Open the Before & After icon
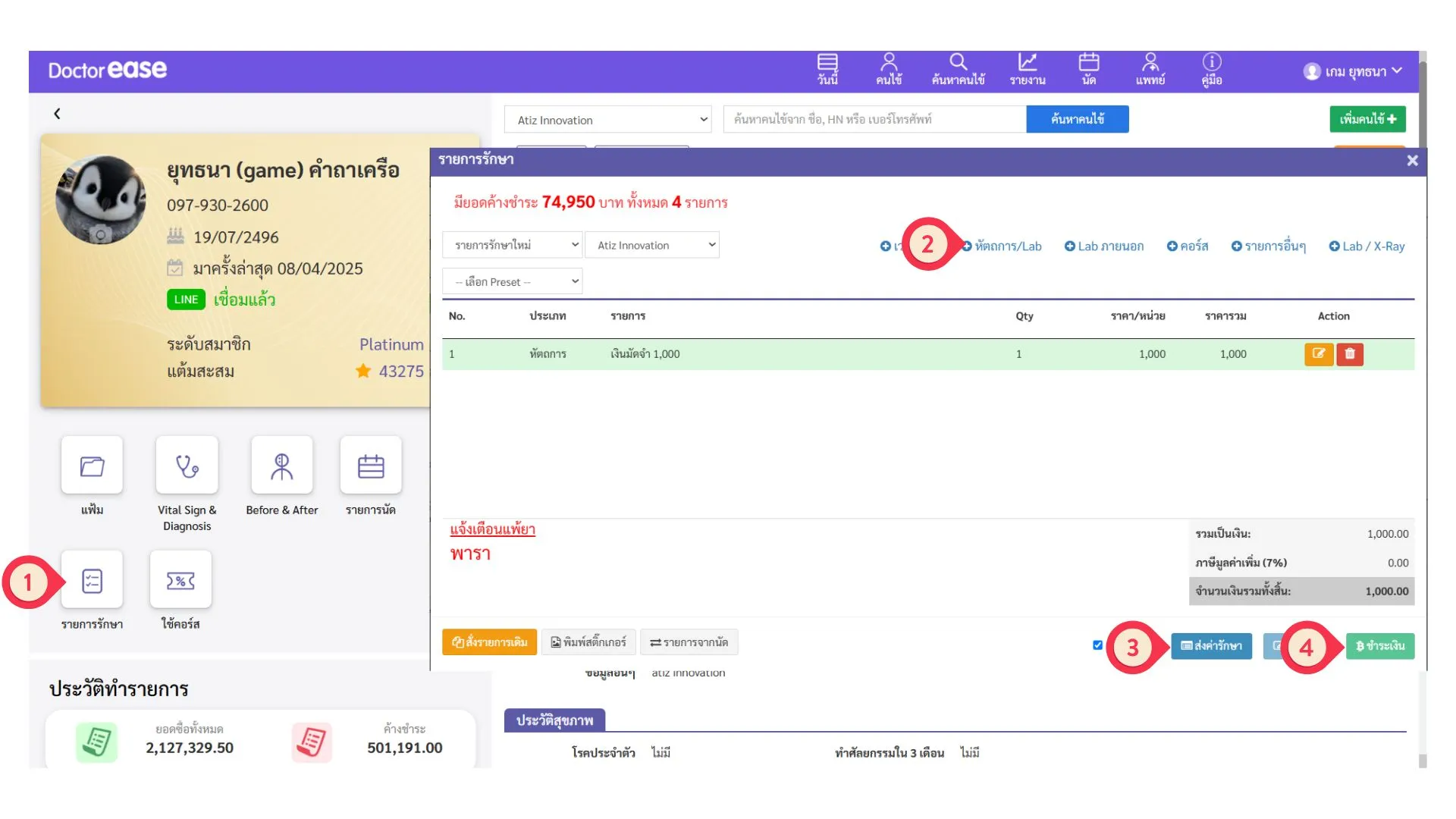This screenshot has height=819, width=1456. (x=281, y=466)
